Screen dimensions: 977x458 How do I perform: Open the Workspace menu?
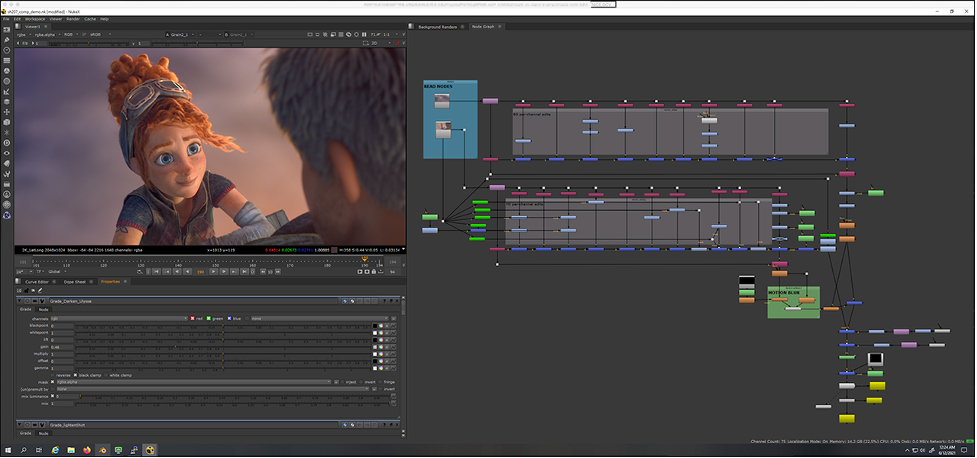tap(35, 19)
